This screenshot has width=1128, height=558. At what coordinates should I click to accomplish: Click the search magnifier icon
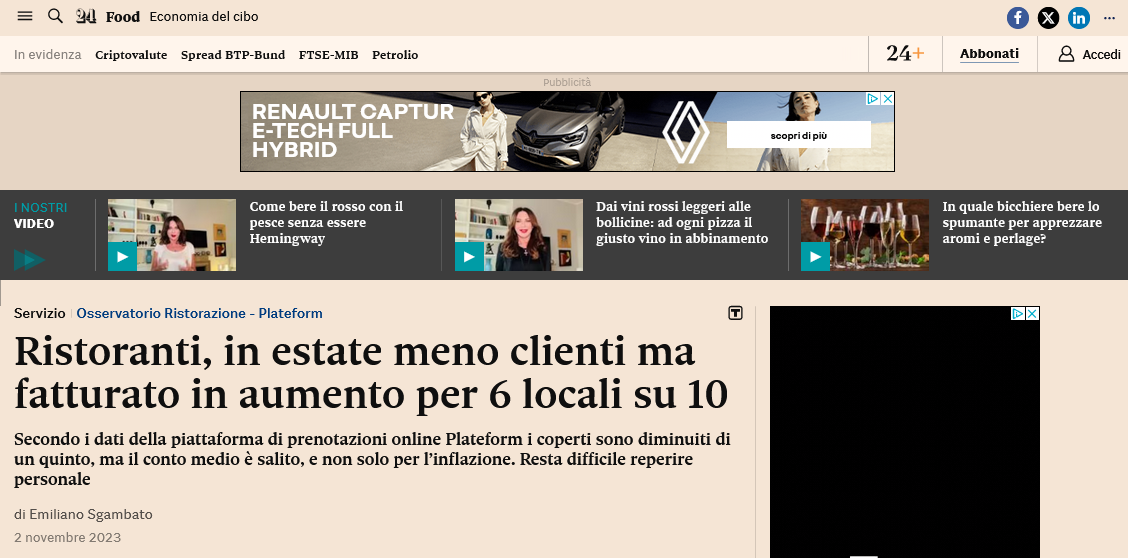[56, 17]
